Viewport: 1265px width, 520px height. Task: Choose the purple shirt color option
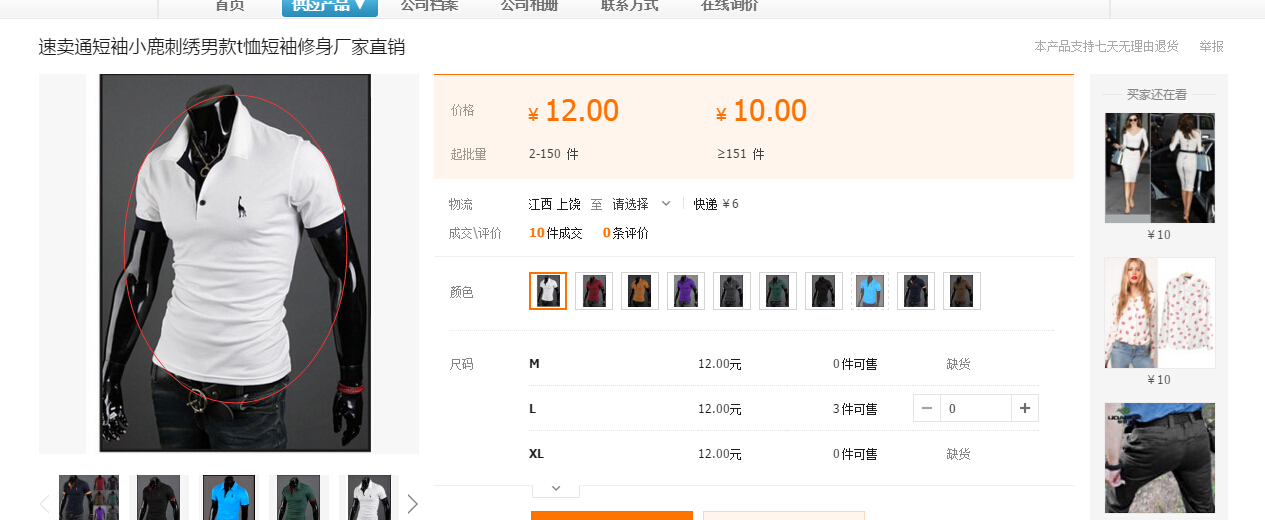tap(686, 291)
